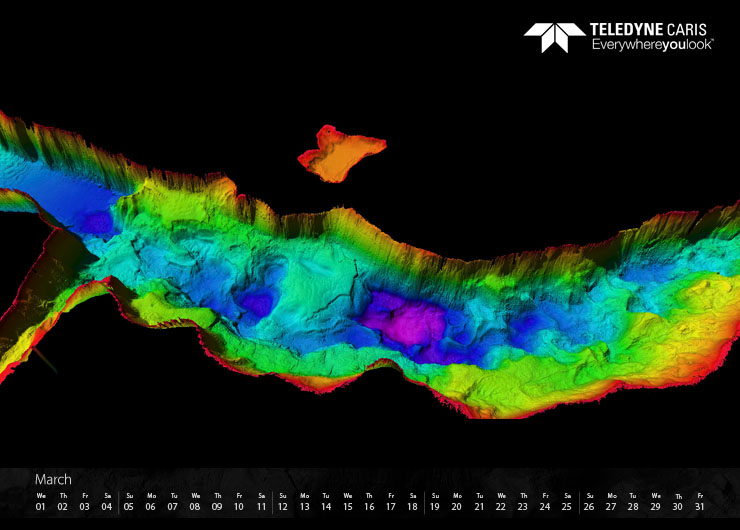Choose date 30 on the calendar
The width and height of the screenshot is (740, 530).
[678, 506]
